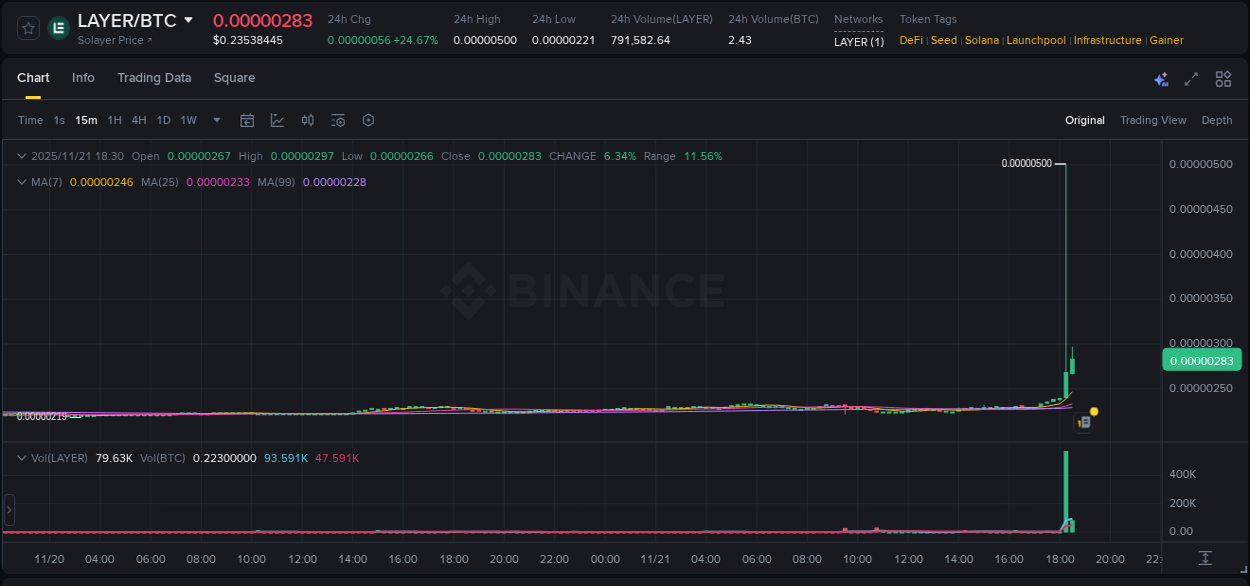This screenshot has width=1250, height=586.
Task: Toggle the favorite star for LAYER/BTC
Action: click(27, 28)
